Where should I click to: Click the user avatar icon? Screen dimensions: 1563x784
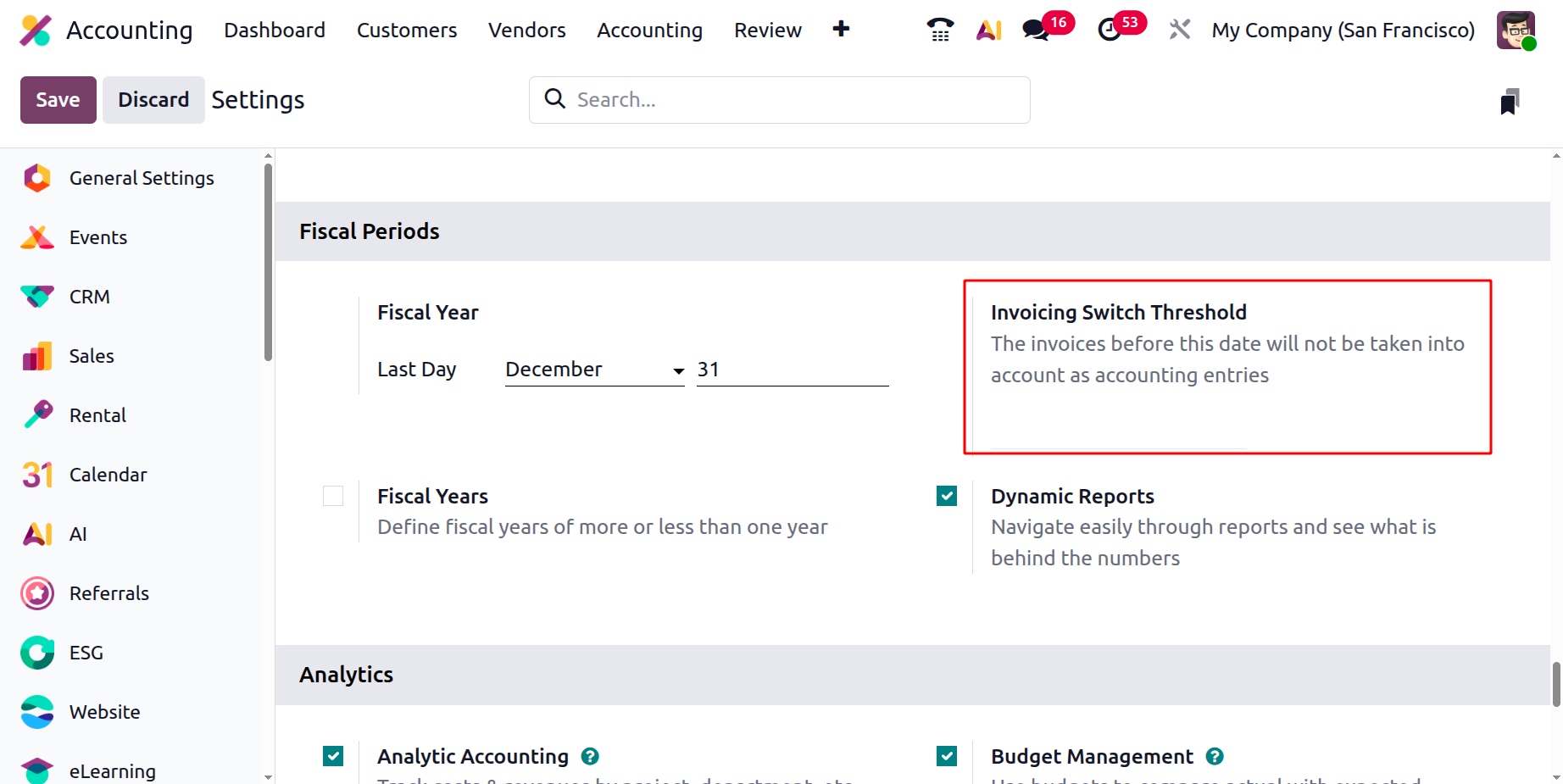1516,30
